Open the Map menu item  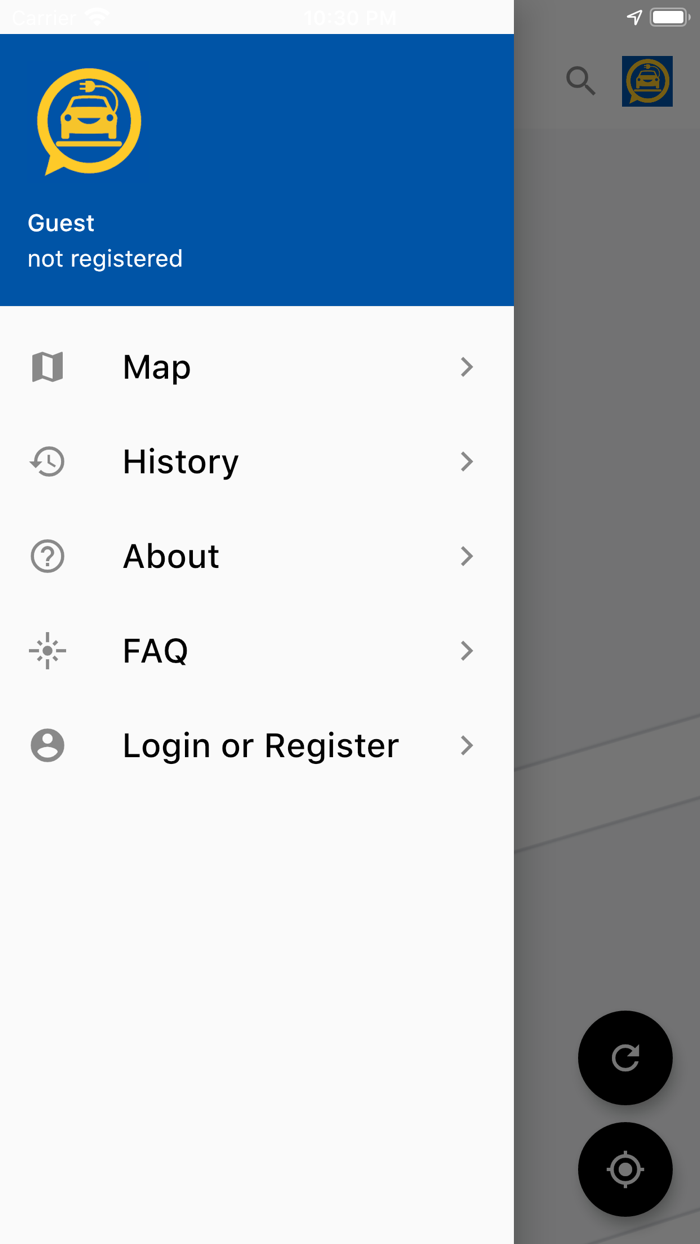click(157, 367)
